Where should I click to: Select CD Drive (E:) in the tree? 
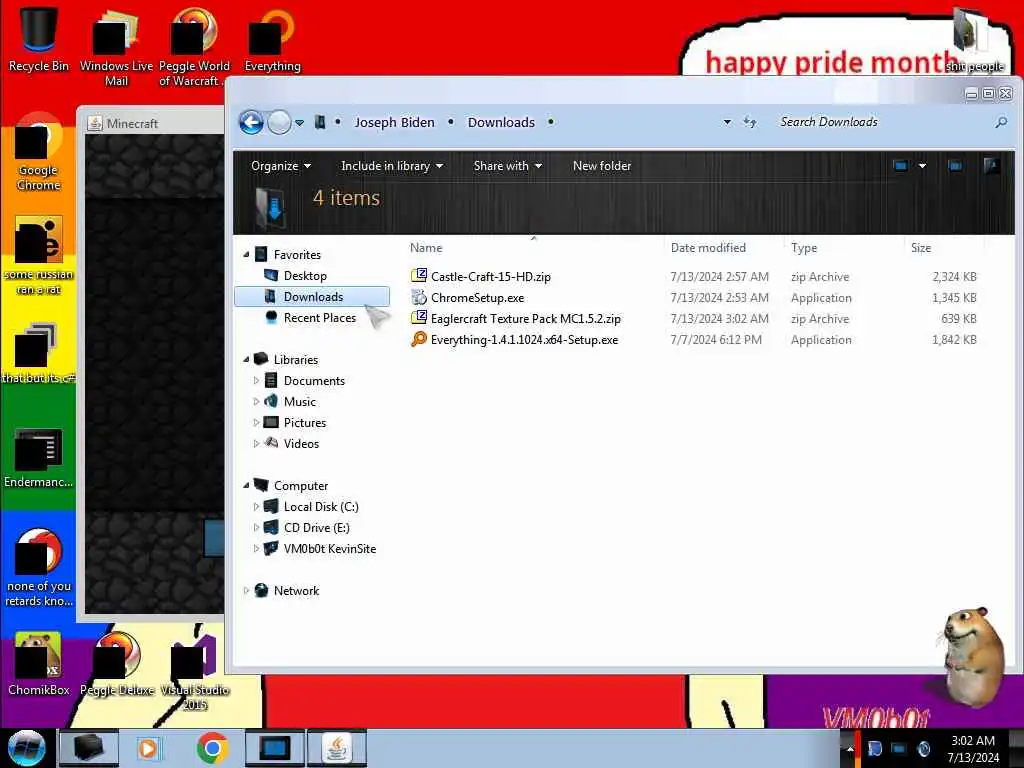point(316,527)
